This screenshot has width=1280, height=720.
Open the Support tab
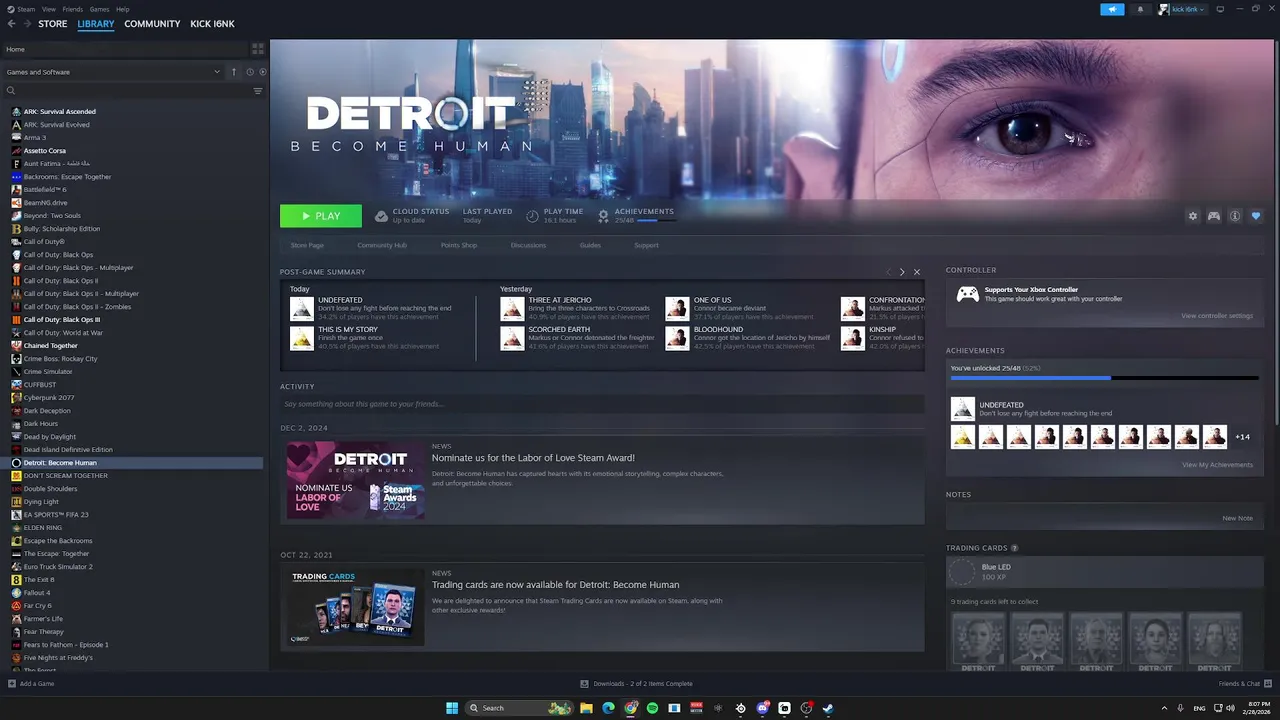click(x=646, y=245)
